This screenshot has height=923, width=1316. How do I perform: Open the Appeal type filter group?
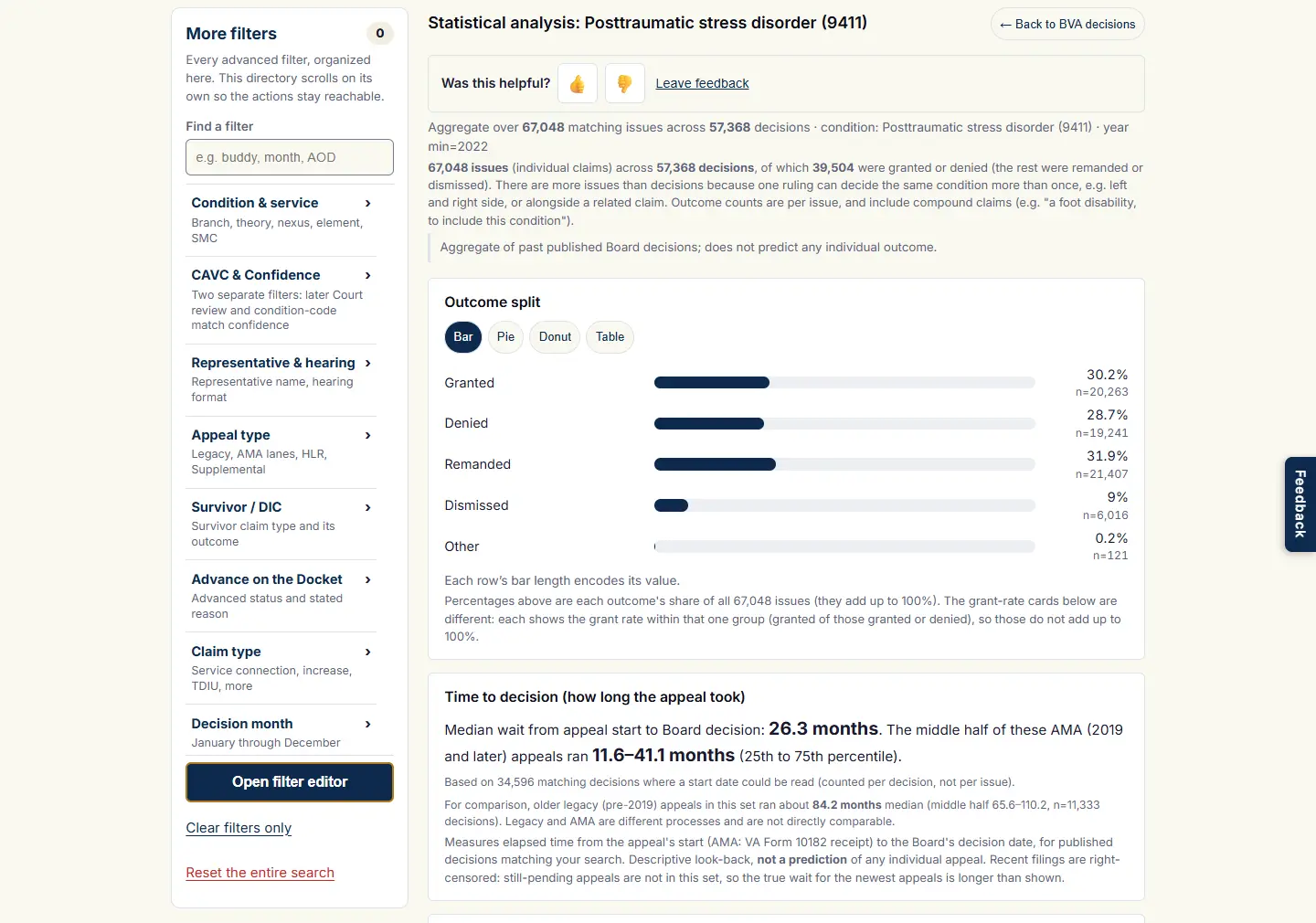click(x=281, y=451)
